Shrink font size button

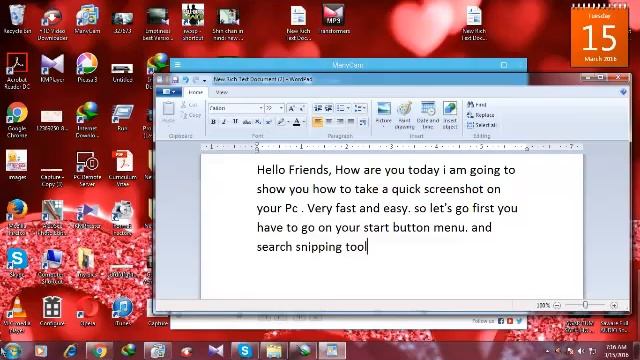[x=302, y=108]
